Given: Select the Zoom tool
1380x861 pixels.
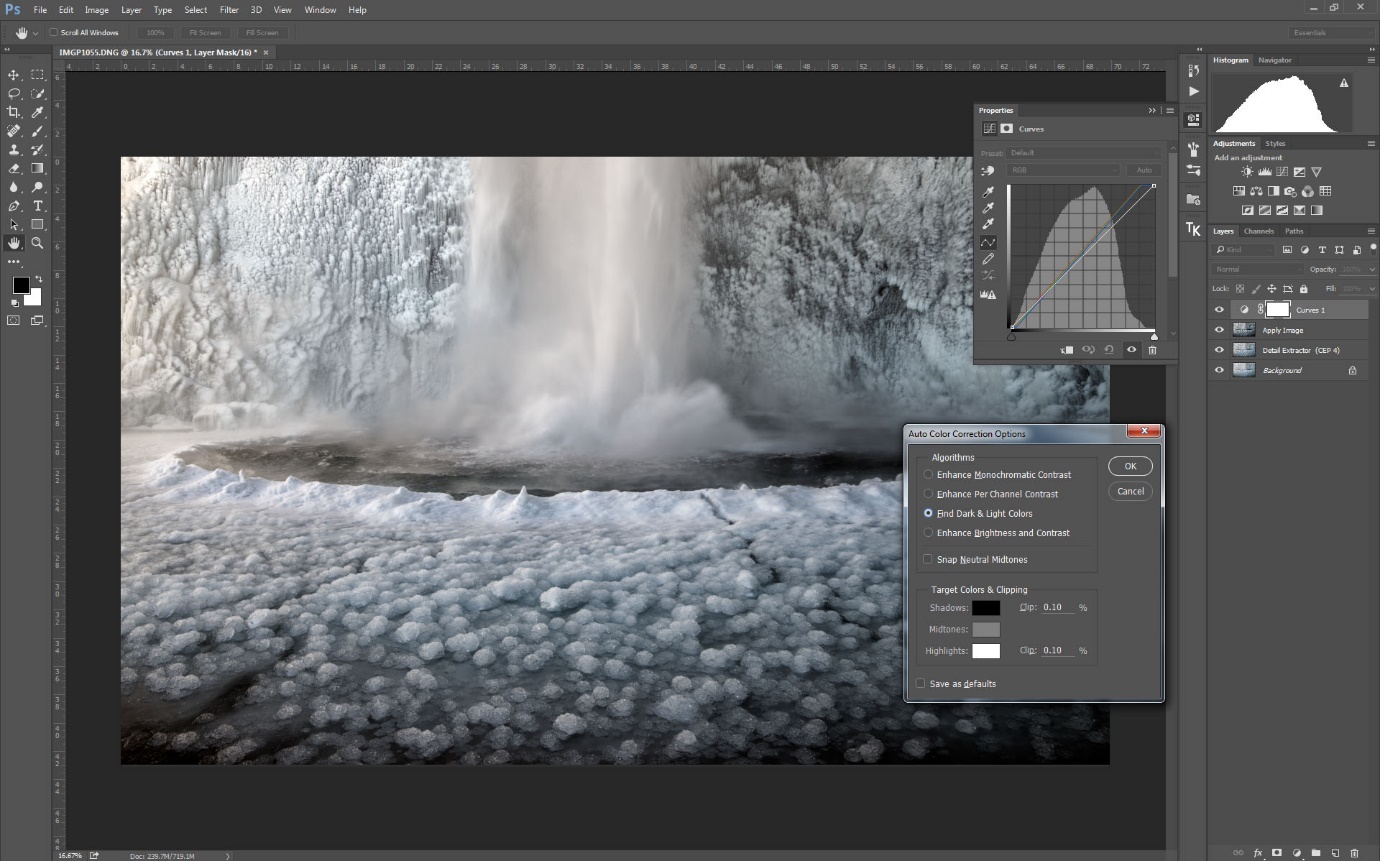Looking at the screenshot, I should 37,243.
